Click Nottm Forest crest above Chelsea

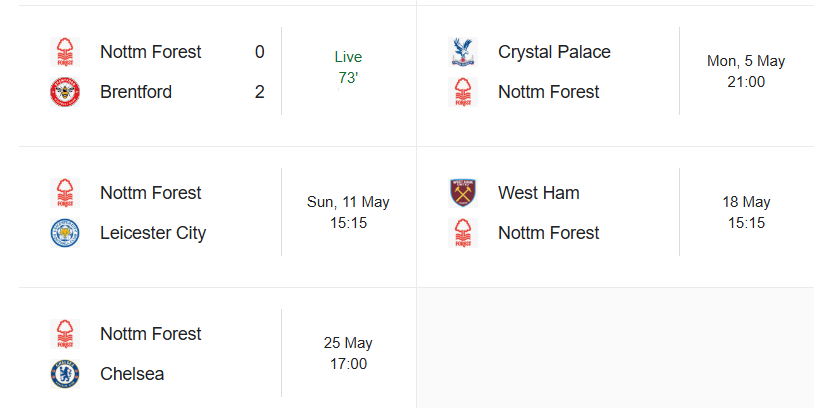click(65, 334)
